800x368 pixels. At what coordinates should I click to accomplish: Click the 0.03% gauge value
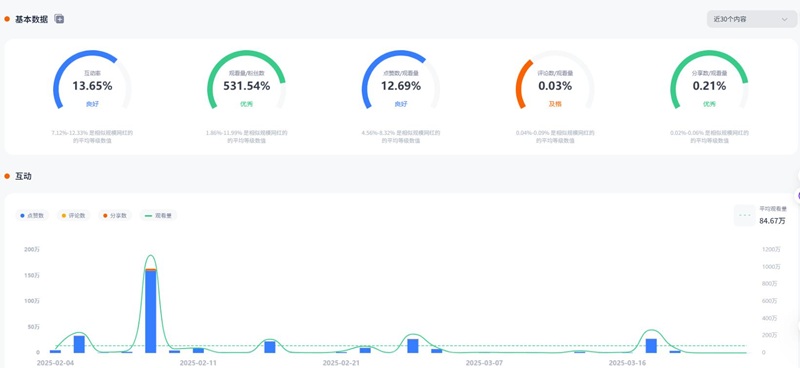(x=555, y=86)
